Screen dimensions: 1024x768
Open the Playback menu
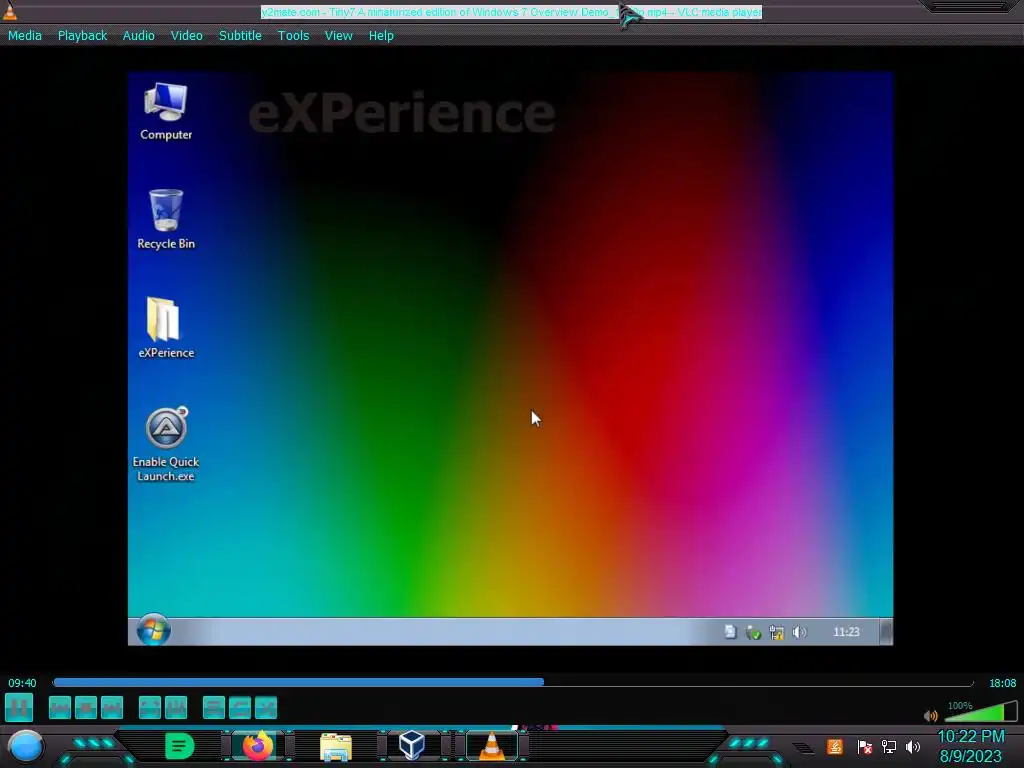tap(82, 36)
